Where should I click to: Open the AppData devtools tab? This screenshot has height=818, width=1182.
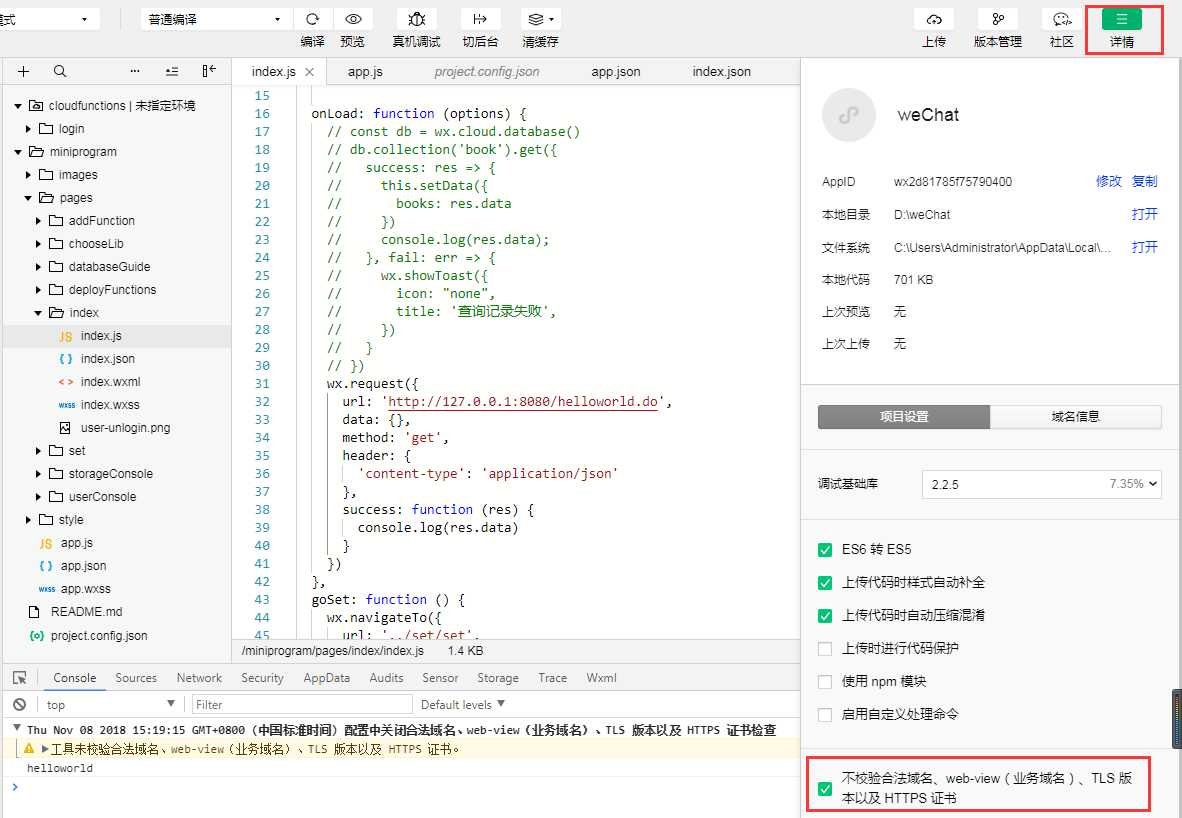point(326,678)
